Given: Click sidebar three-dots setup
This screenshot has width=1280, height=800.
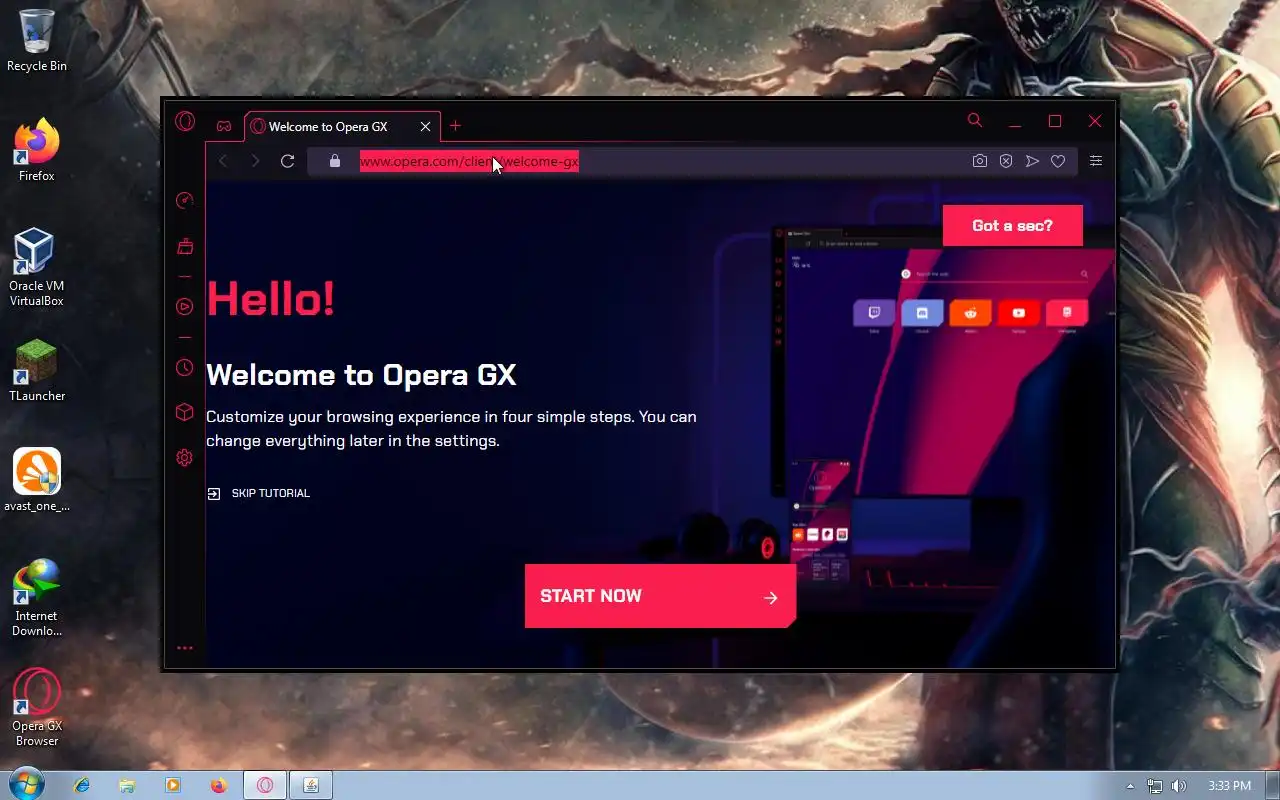Looking at the screenshot, I should click(x=184, y=648).
